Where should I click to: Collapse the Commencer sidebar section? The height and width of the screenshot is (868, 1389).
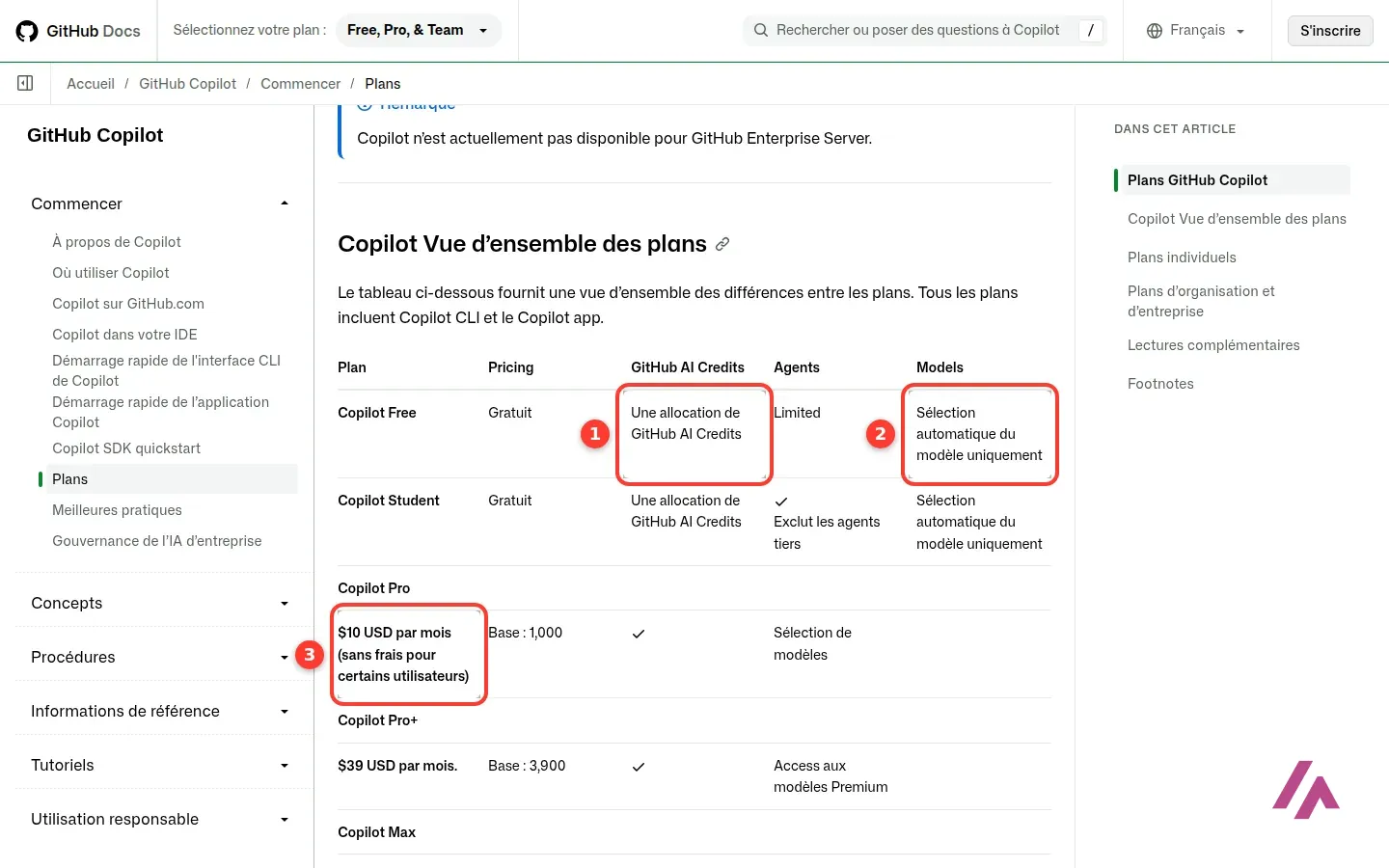click(x=160, y=203)
